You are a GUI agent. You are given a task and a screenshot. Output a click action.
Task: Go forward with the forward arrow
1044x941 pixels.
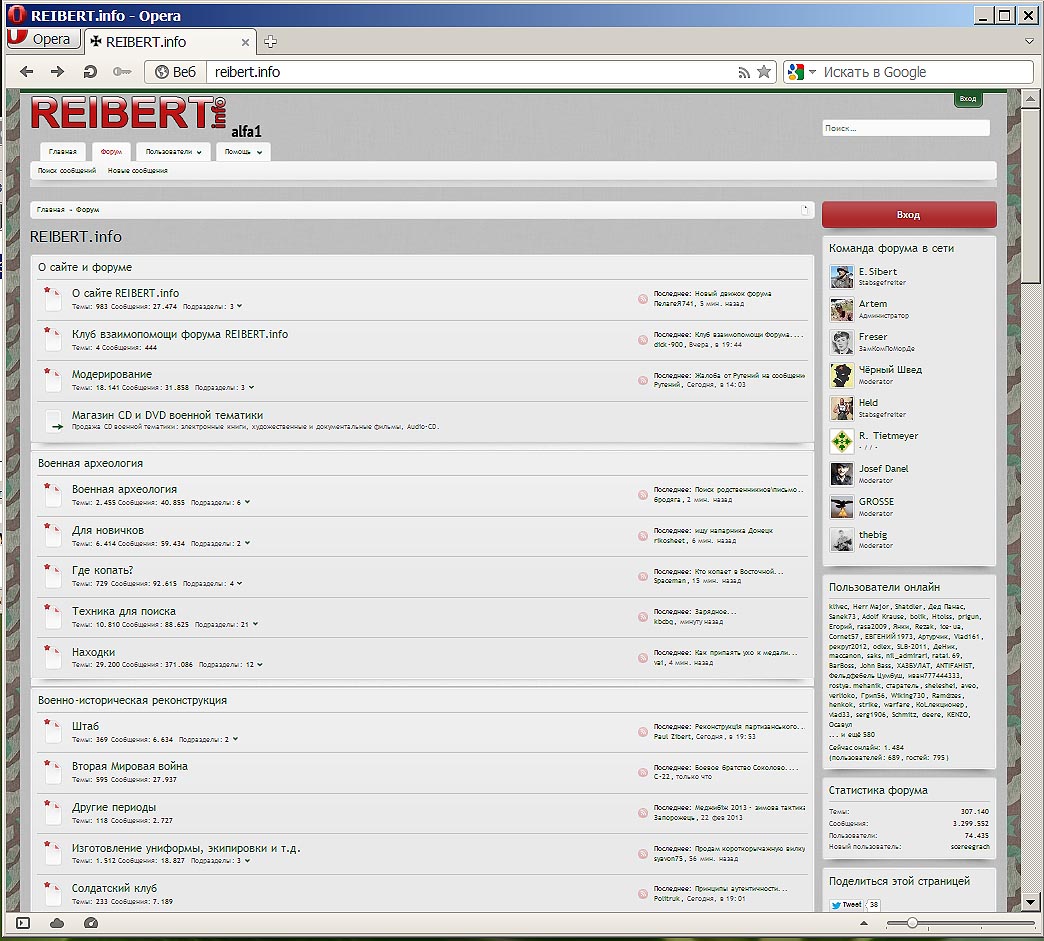click(58, 72)
